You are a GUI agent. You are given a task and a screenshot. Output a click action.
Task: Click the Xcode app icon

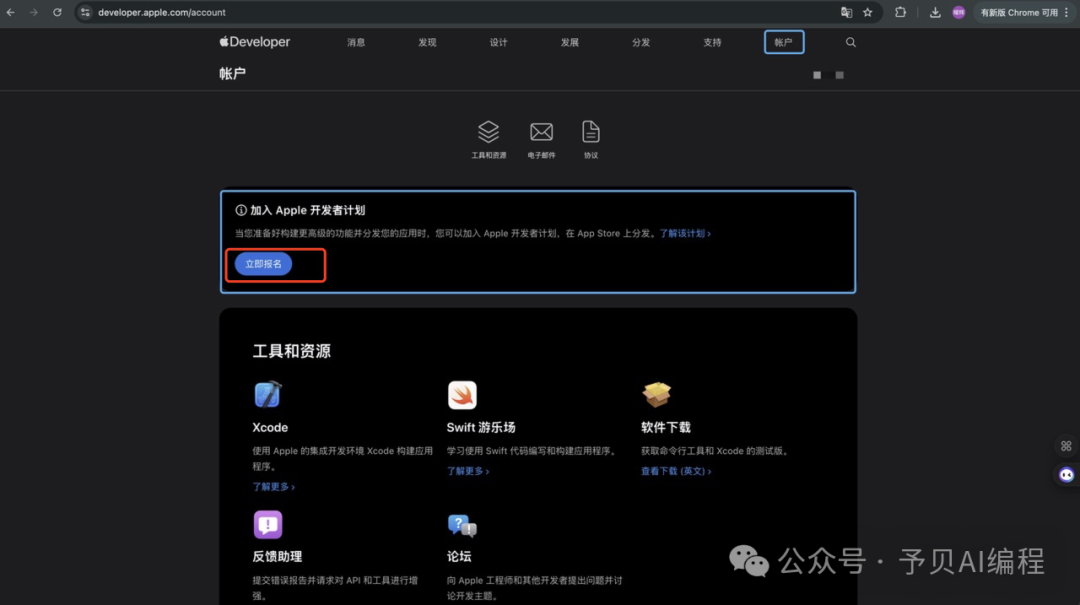(x=268, y=395)
